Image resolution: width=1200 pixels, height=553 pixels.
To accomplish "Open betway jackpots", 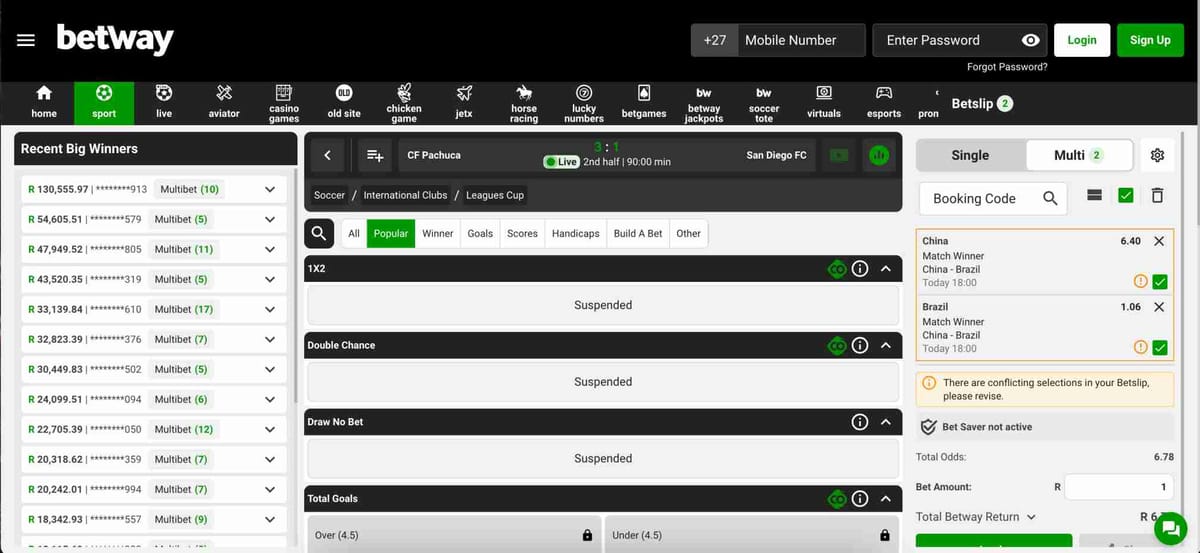I will 704,102.
